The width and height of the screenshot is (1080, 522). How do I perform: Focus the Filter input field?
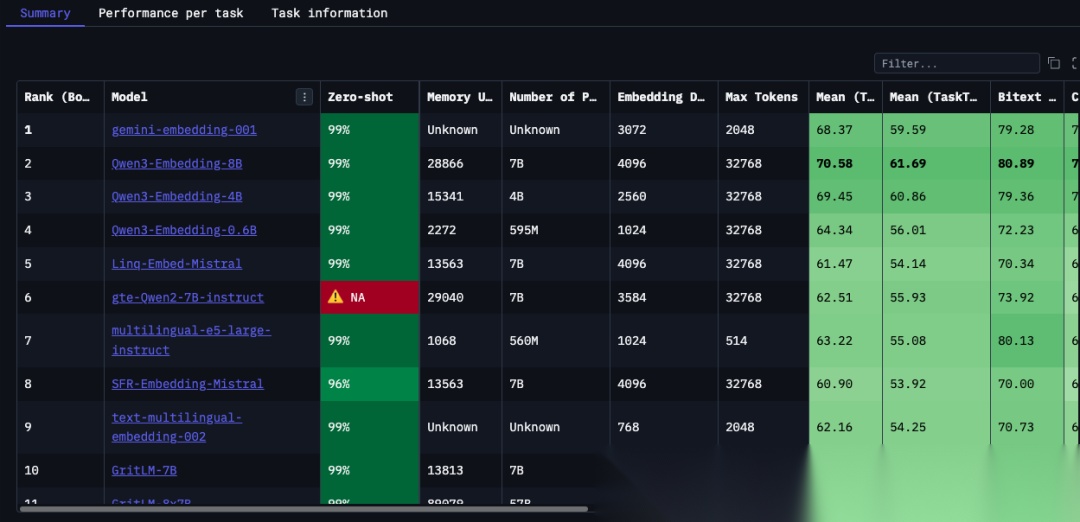click(x=957, y=63)
